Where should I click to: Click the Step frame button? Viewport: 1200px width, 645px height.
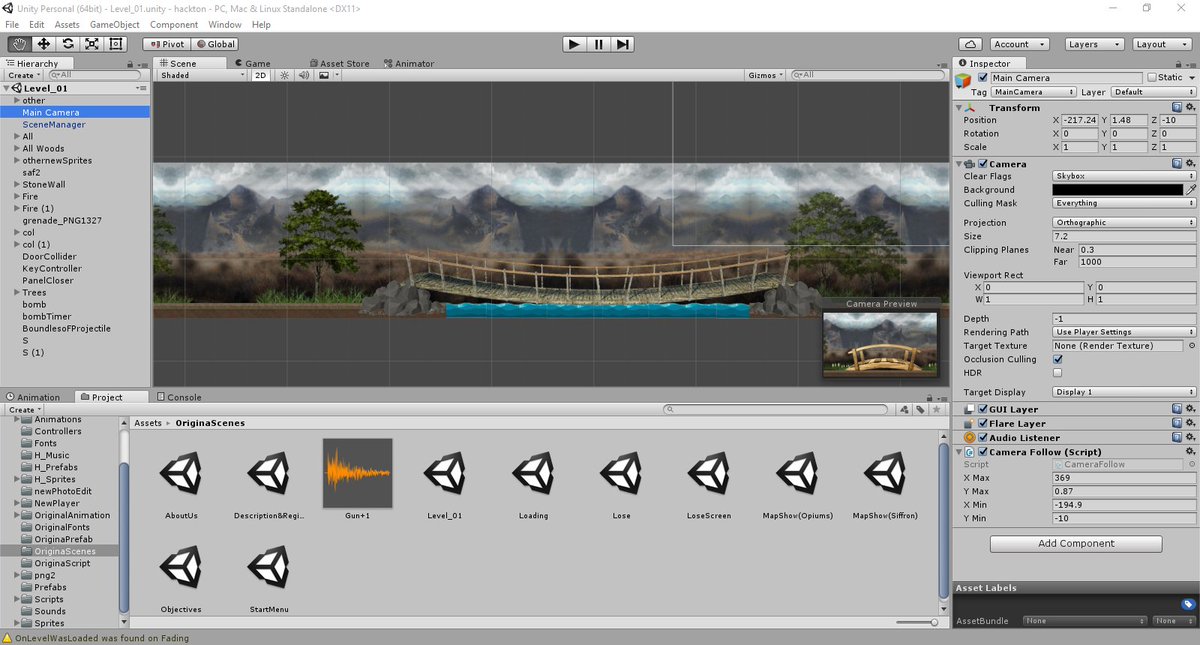pos(623,44)
